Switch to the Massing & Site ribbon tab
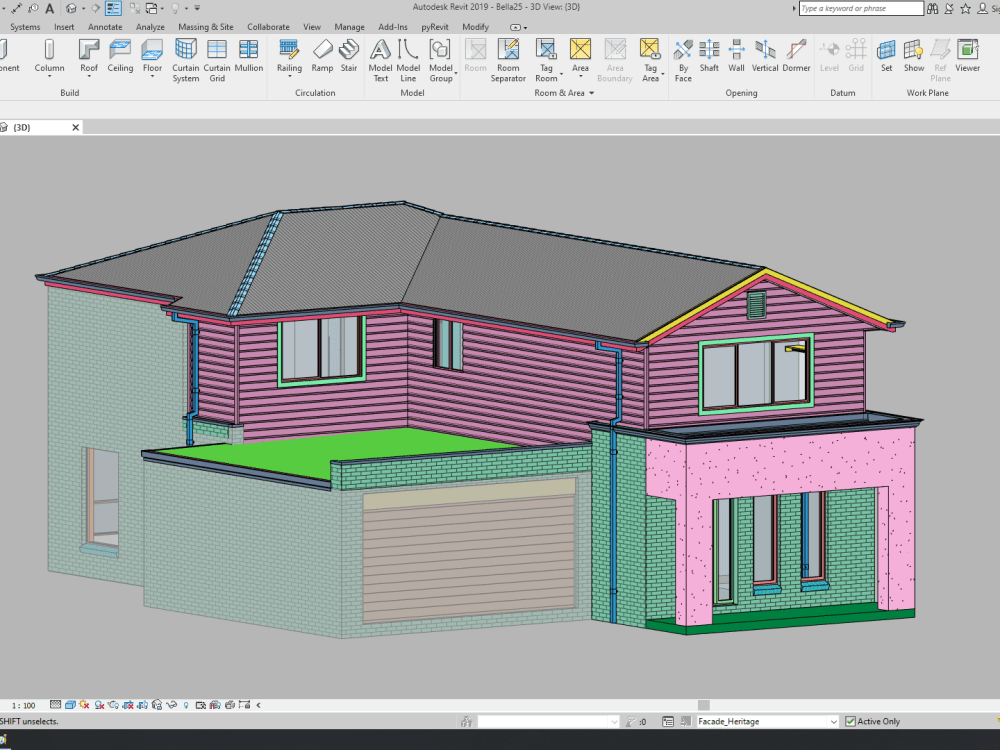This screenshot has width=1000, height=750. pyautogui.click(x=205, y=27)
